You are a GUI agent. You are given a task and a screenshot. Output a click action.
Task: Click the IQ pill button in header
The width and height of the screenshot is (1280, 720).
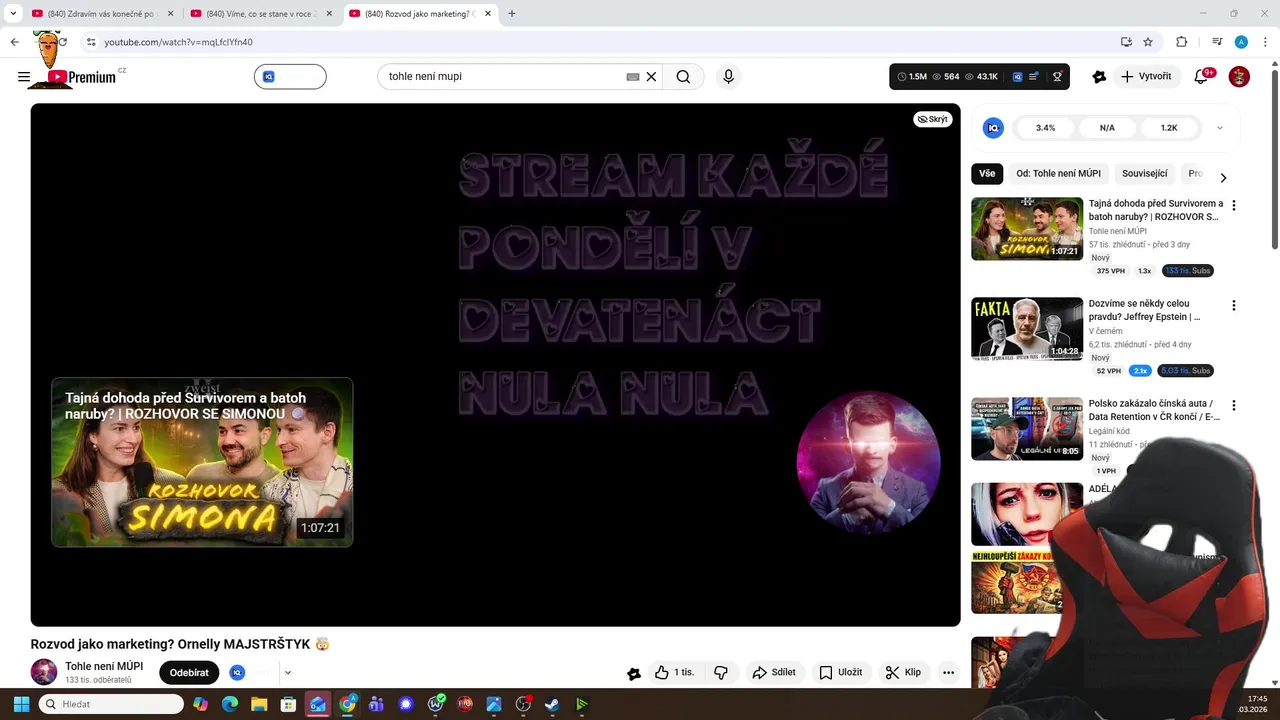tap(290, 76)
